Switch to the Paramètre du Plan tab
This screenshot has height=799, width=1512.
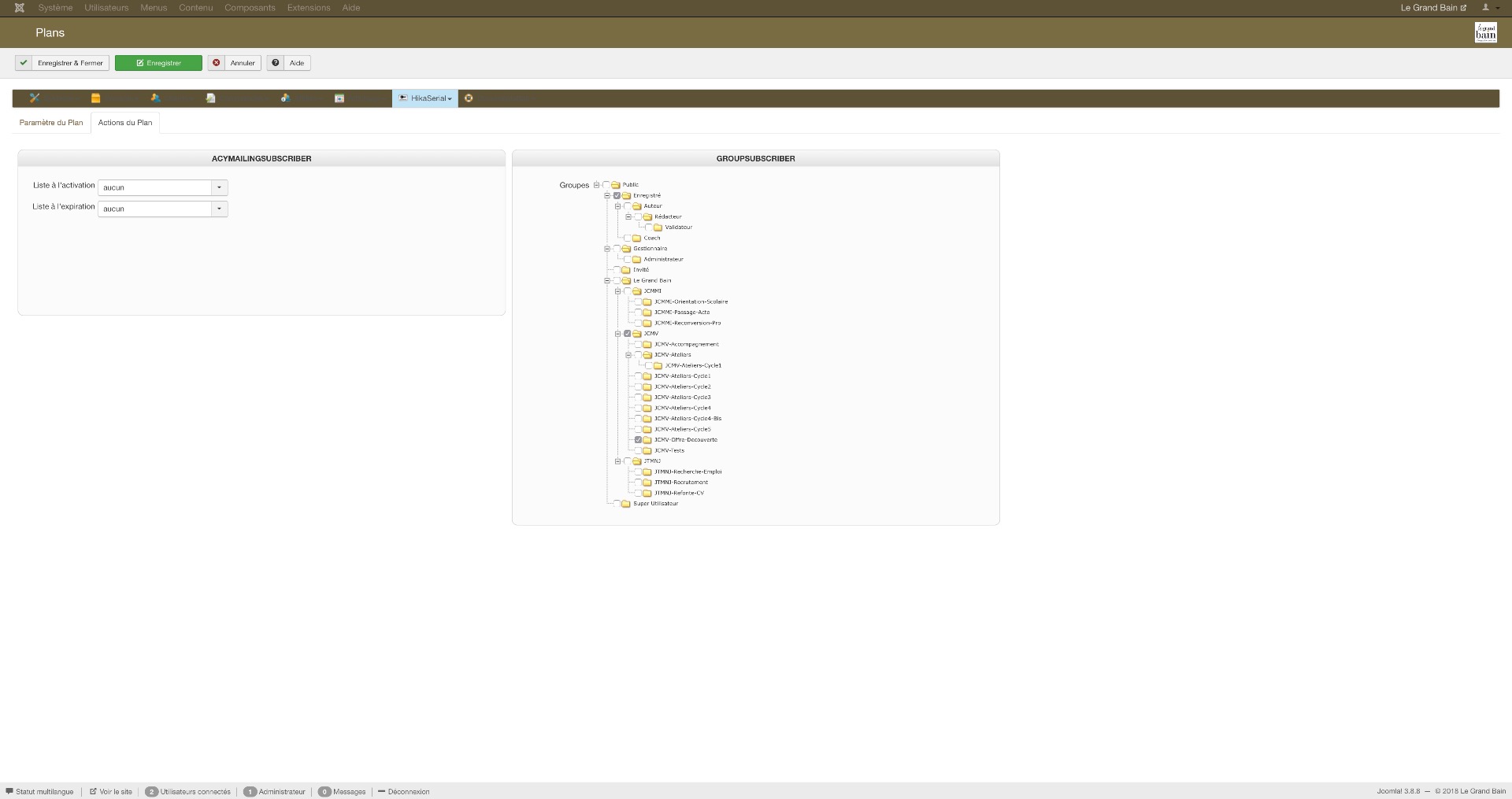click(51, 123)
